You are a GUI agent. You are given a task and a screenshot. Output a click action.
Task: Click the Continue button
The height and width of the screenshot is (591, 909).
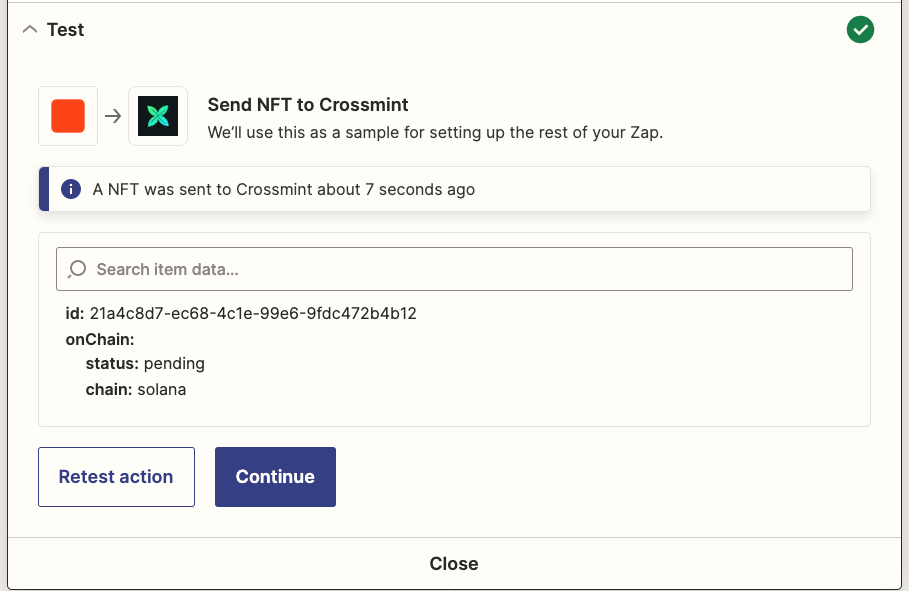click(275, 477)
